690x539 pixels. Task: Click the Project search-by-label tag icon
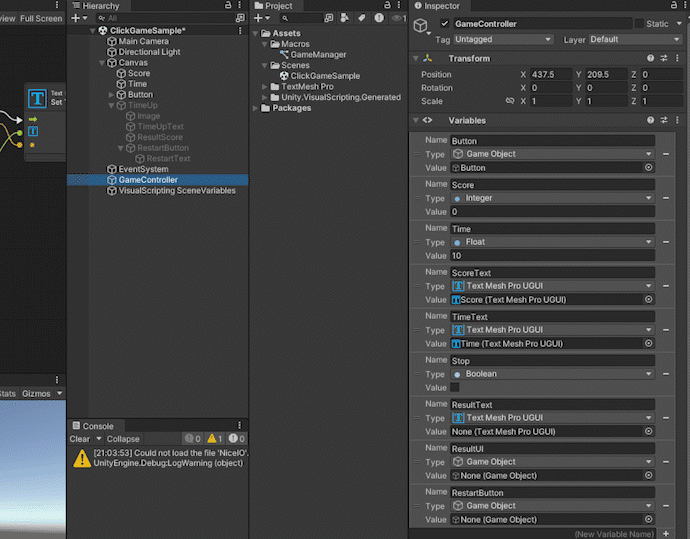(362, 18)
